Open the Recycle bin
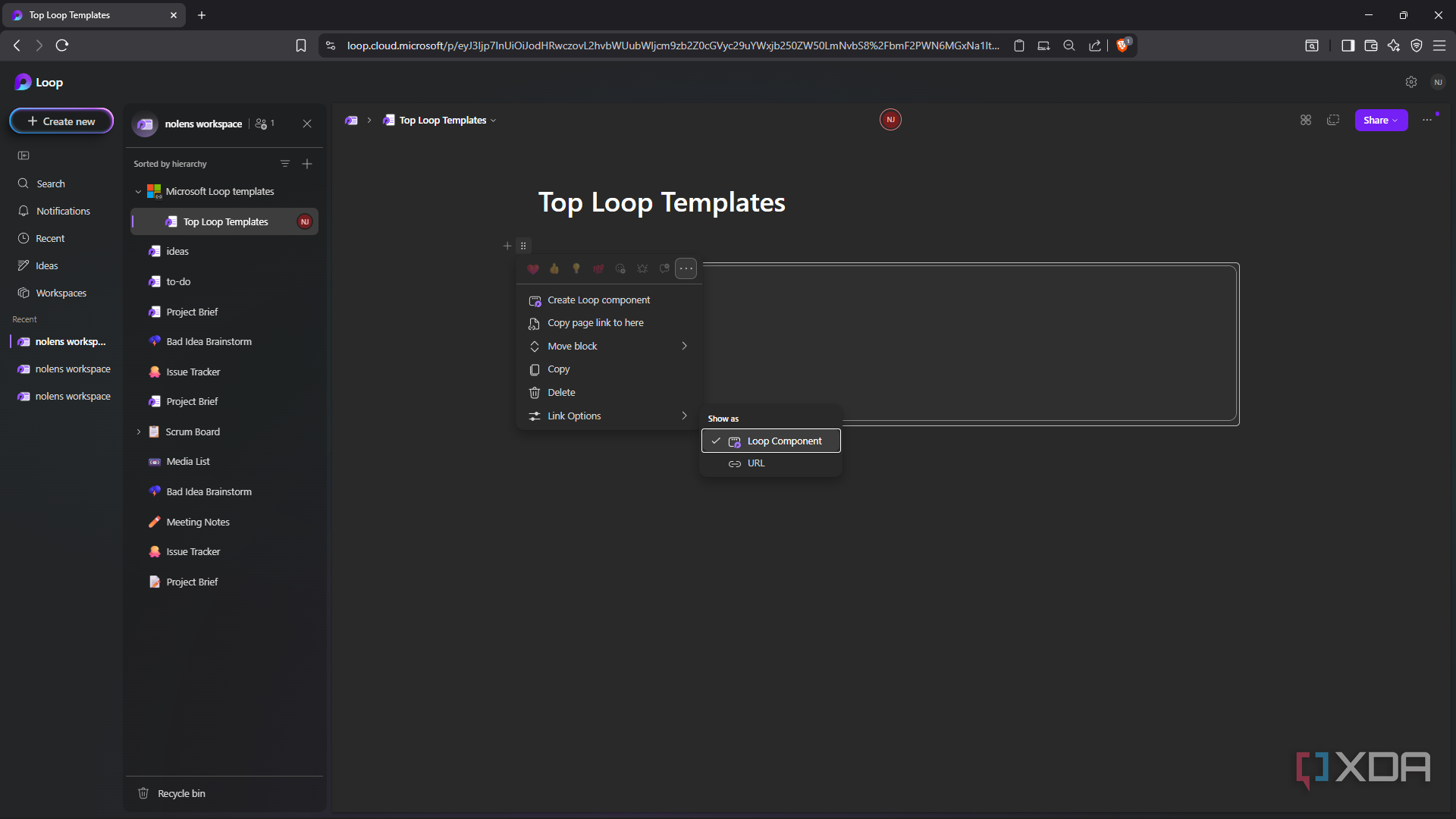The height and width of the screenshot is (819, 1456). [x=181, y=793]
